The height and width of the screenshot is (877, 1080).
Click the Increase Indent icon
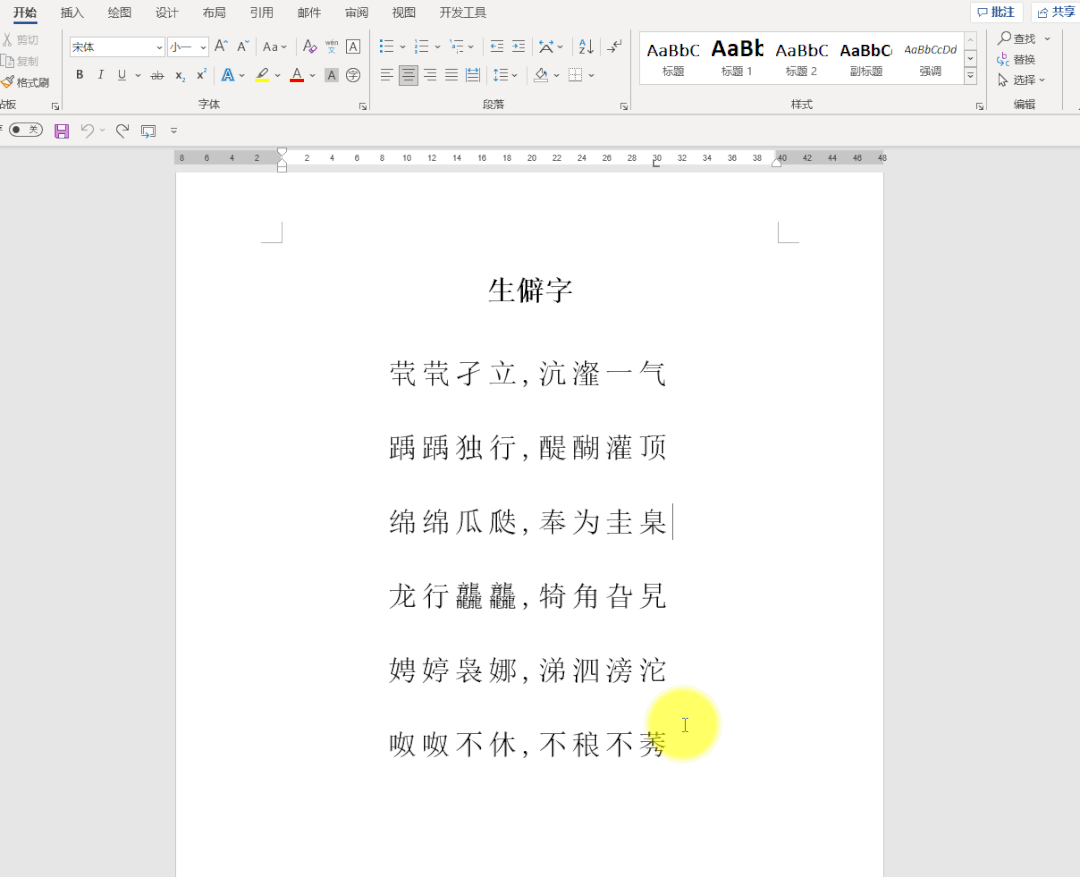tap(520, 46)
